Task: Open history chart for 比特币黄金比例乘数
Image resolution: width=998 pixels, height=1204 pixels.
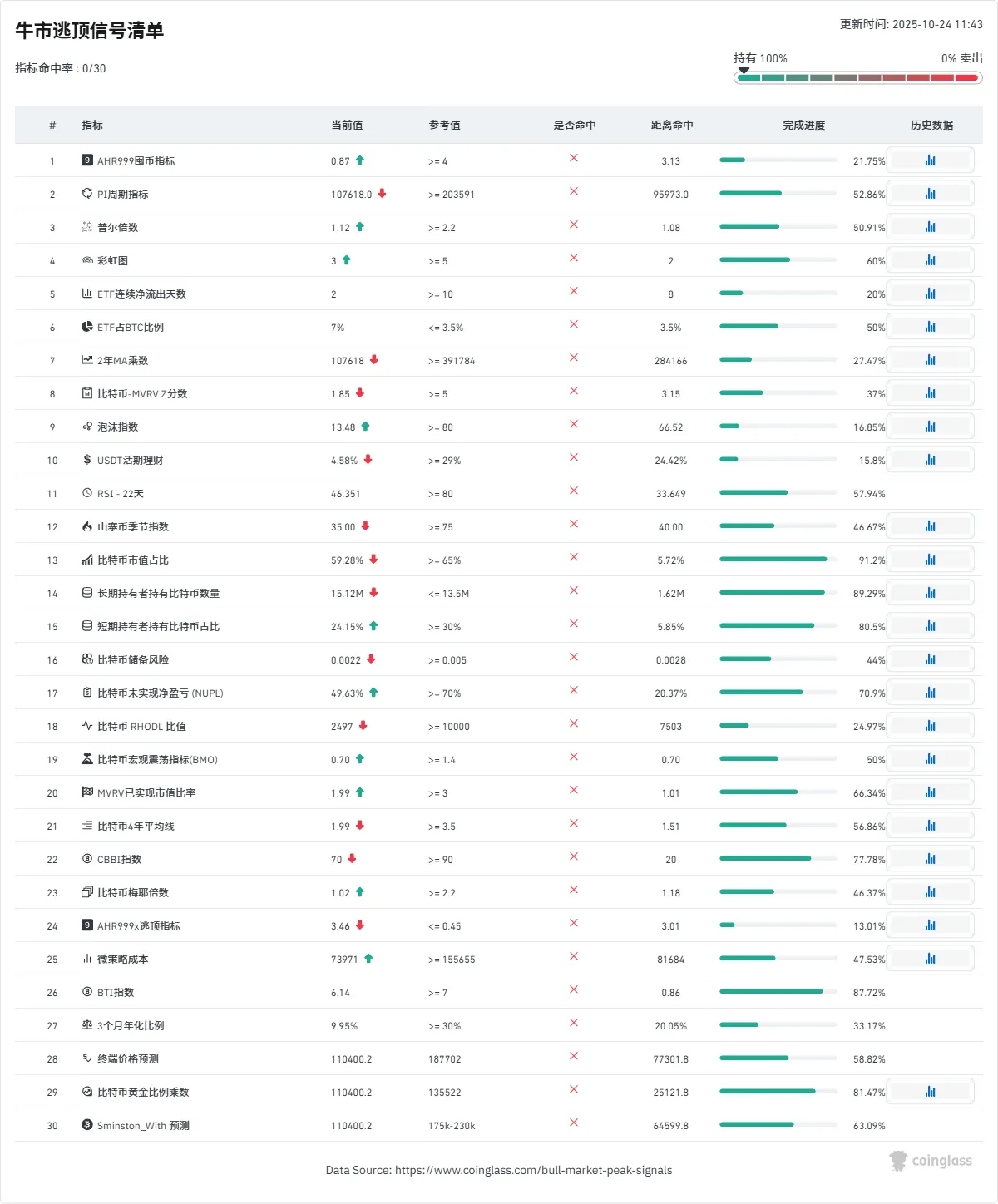Action: tap(930, 1092)
